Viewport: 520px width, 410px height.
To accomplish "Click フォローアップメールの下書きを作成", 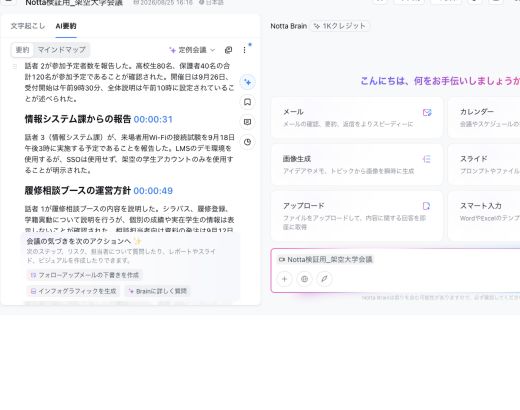I will (85, 275).
